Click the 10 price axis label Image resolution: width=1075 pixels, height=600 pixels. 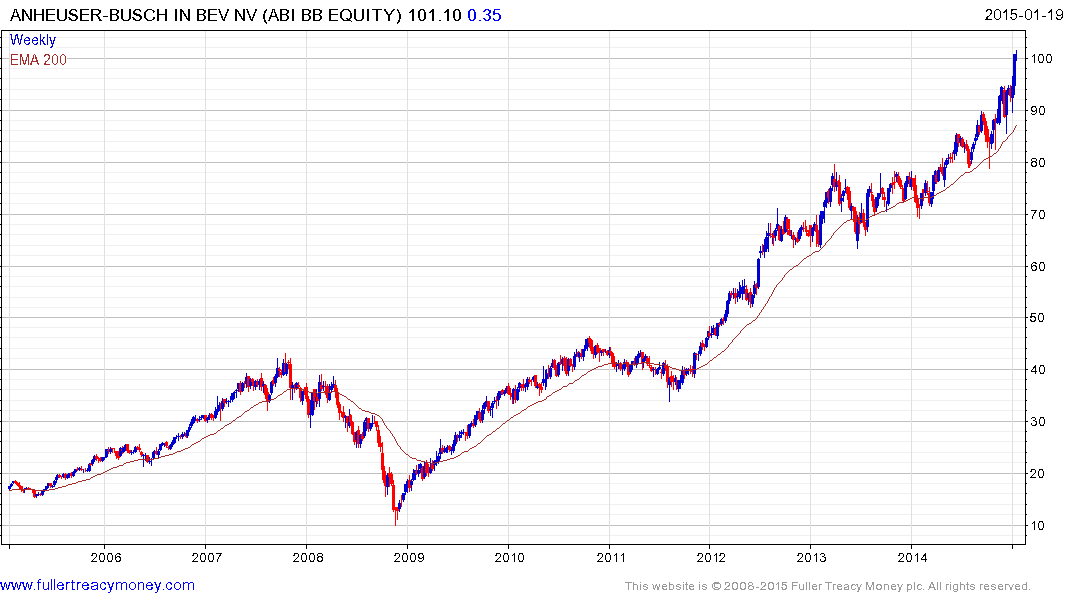click(1038, 526)
